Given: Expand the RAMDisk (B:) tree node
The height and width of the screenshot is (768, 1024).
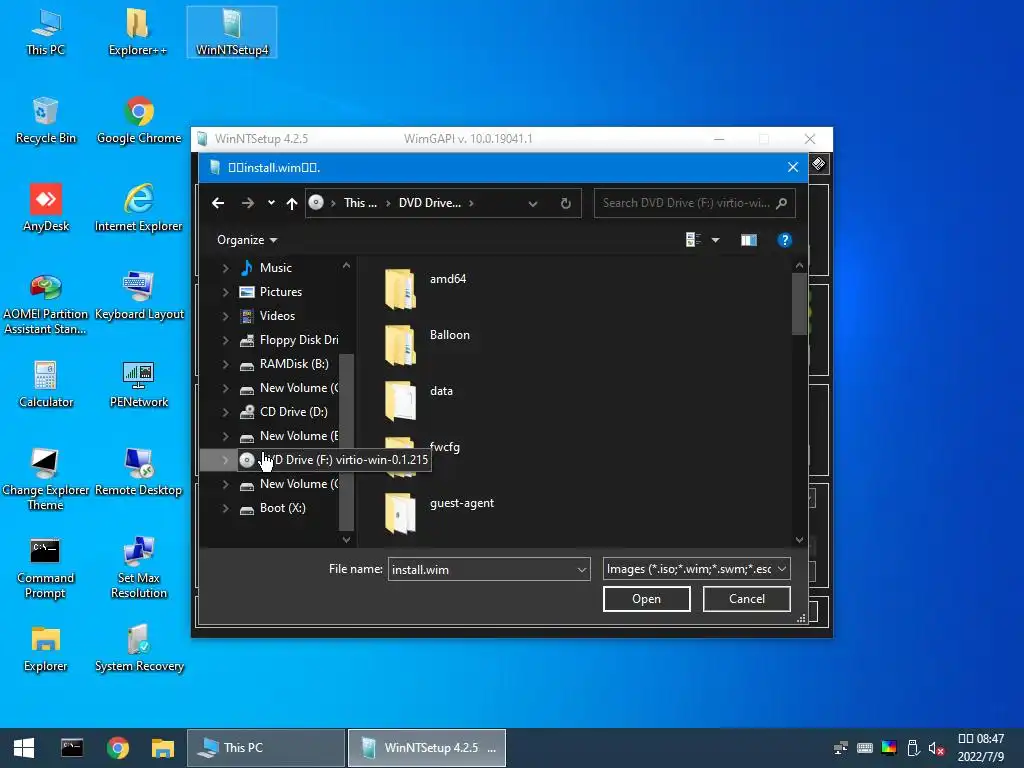Looking at the screenshot, I should (225, 364).
